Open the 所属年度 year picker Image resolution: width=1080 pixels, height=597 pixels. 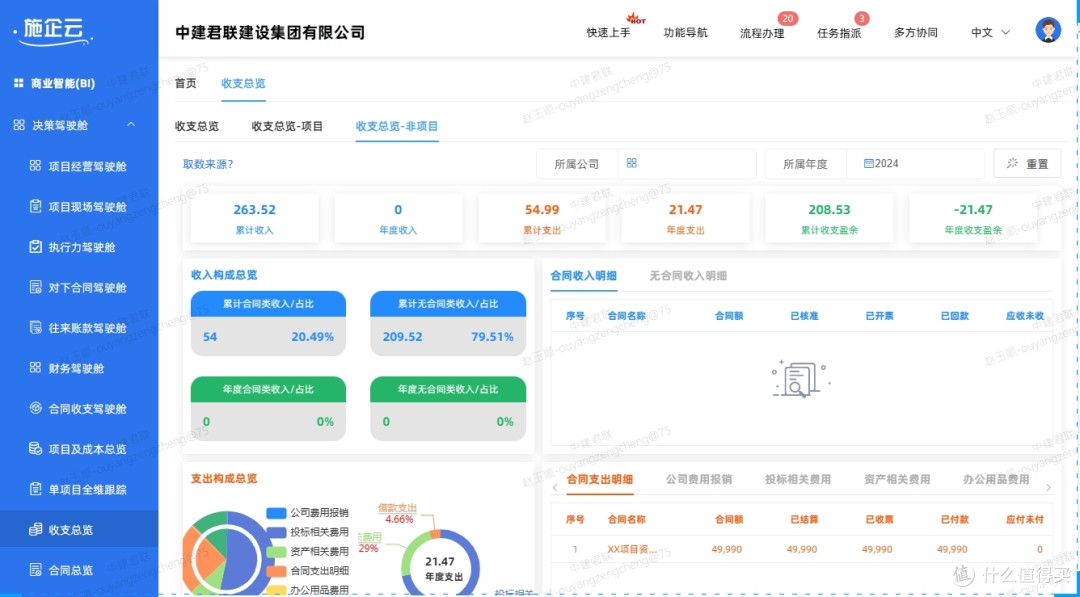click(915, 164)
